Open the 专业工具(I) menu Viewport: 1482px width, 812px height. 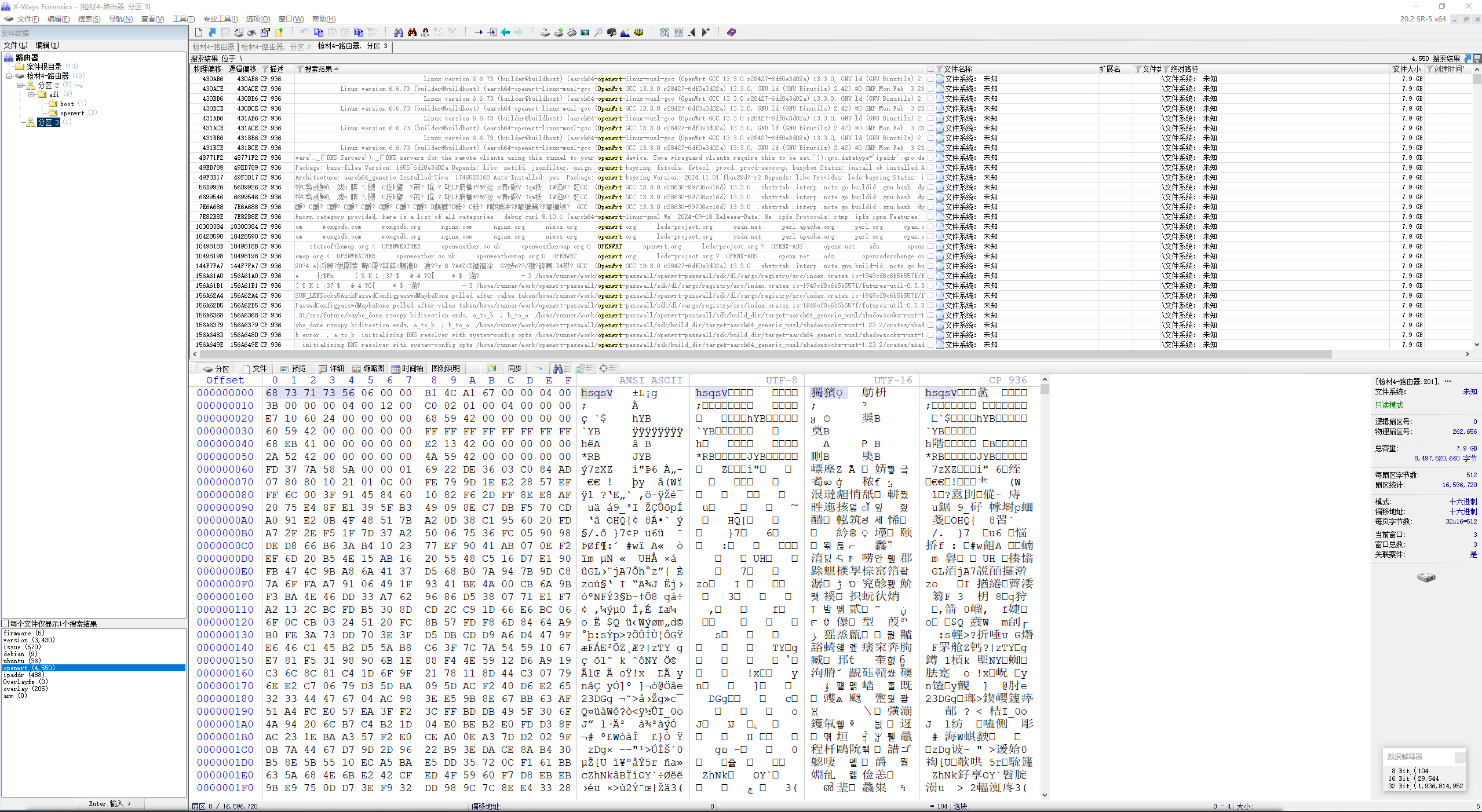[x=220, y=19]
